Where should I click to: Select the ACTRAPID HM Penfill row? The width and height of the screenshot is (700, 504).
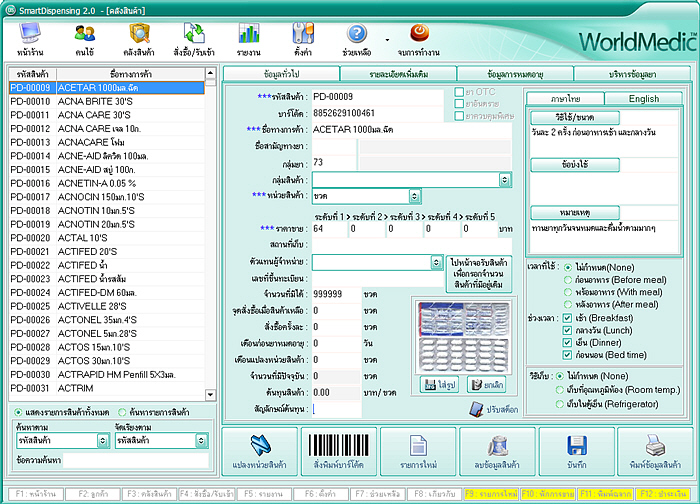click(x=107, y=374)
